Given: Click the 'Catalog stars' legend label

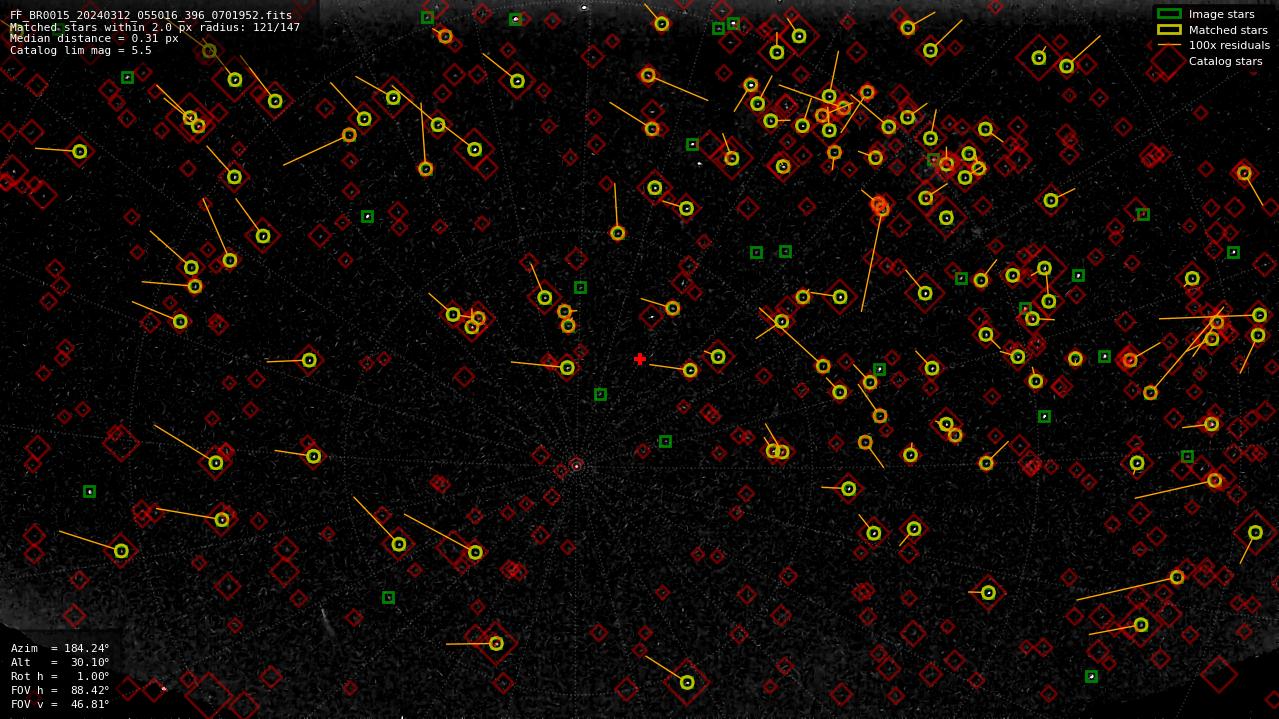Looking at the screenshot, I should pyautogui.click(x=1225, y=61).
